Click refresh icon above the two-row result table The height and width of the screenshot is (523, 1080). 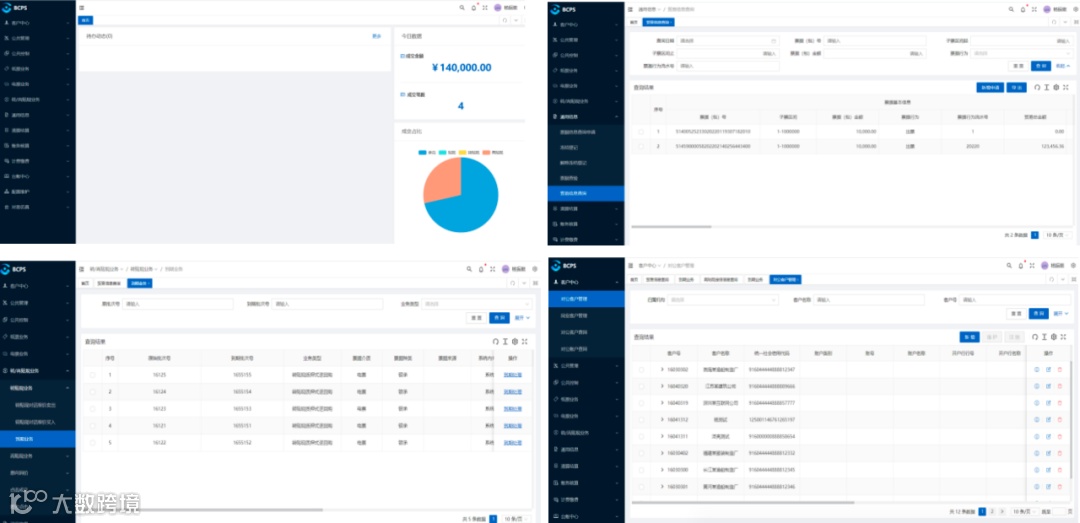coord(1037,88)
